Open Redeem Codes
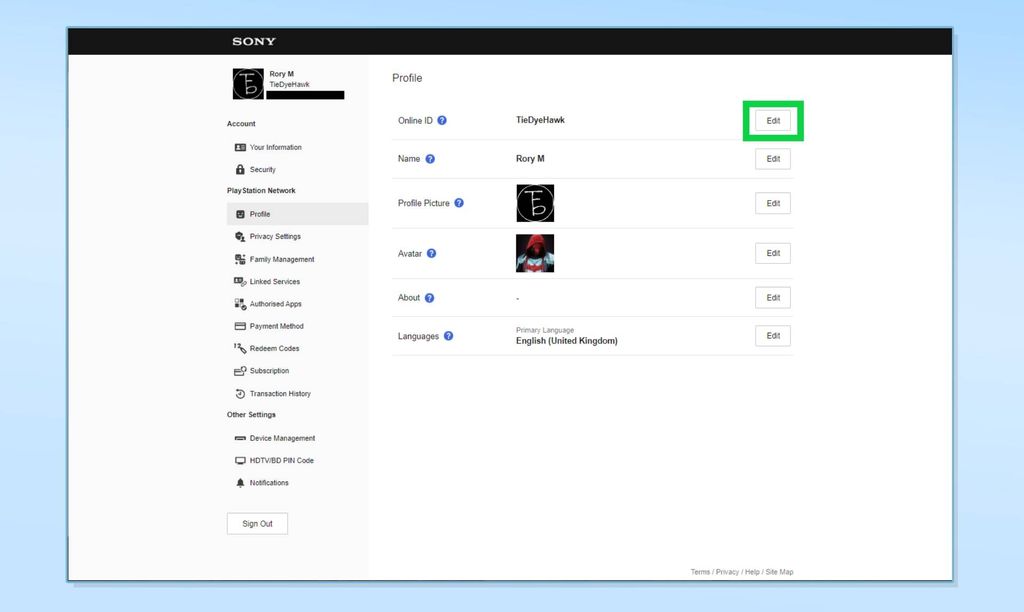The width and height of the screenshot is (1024, 612). [x=274, y=348]
